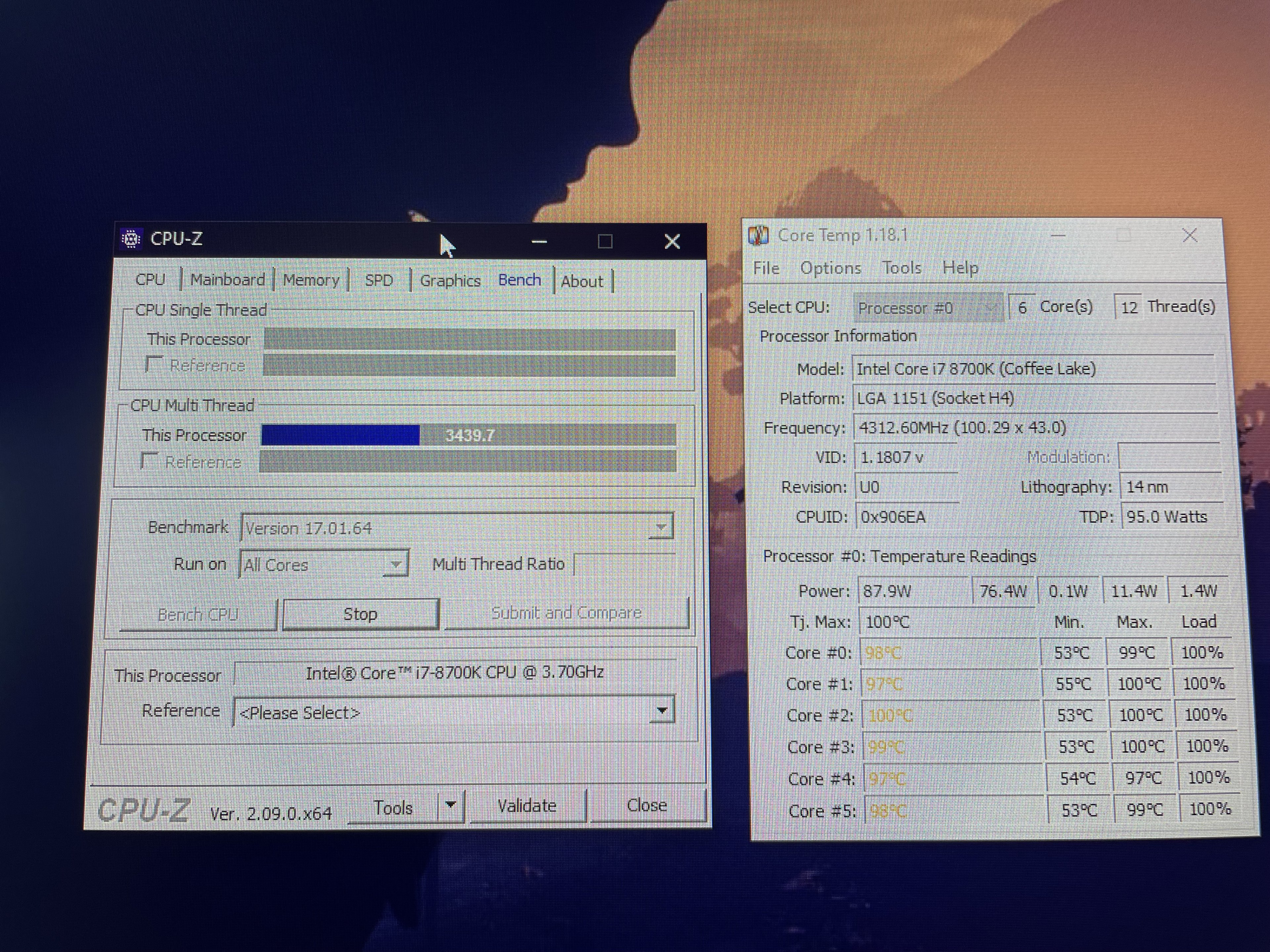Enable the Multi Thread Reference checkbox
This screenshot has height=952, width=1270.
(149, 460)
